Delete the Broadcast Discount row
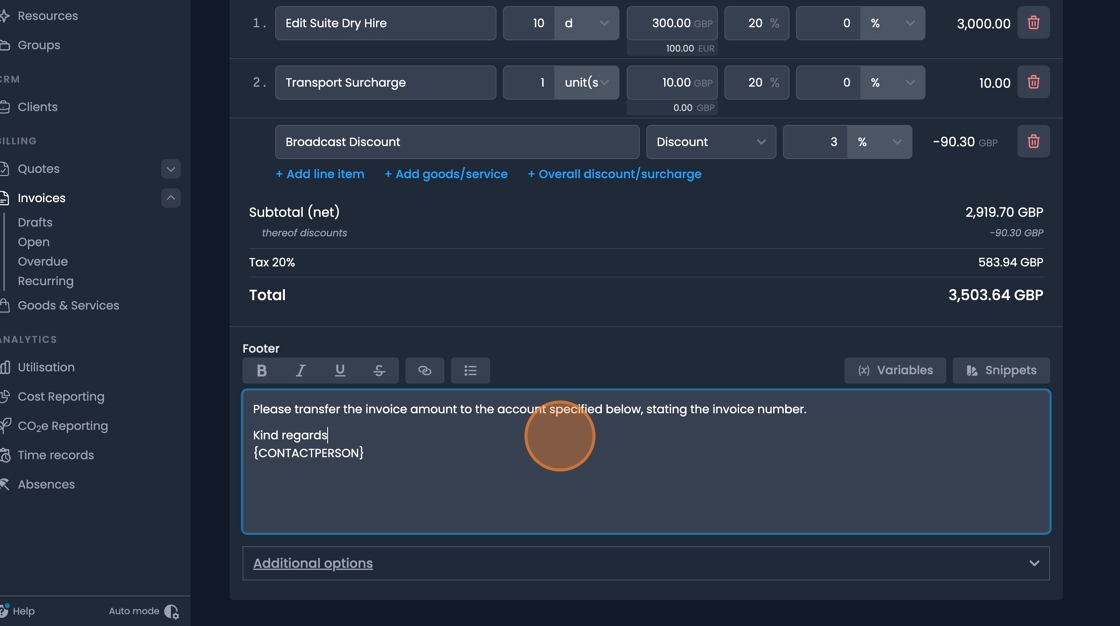Viewport: 1120px width, 626px height. click(1033, 141)
